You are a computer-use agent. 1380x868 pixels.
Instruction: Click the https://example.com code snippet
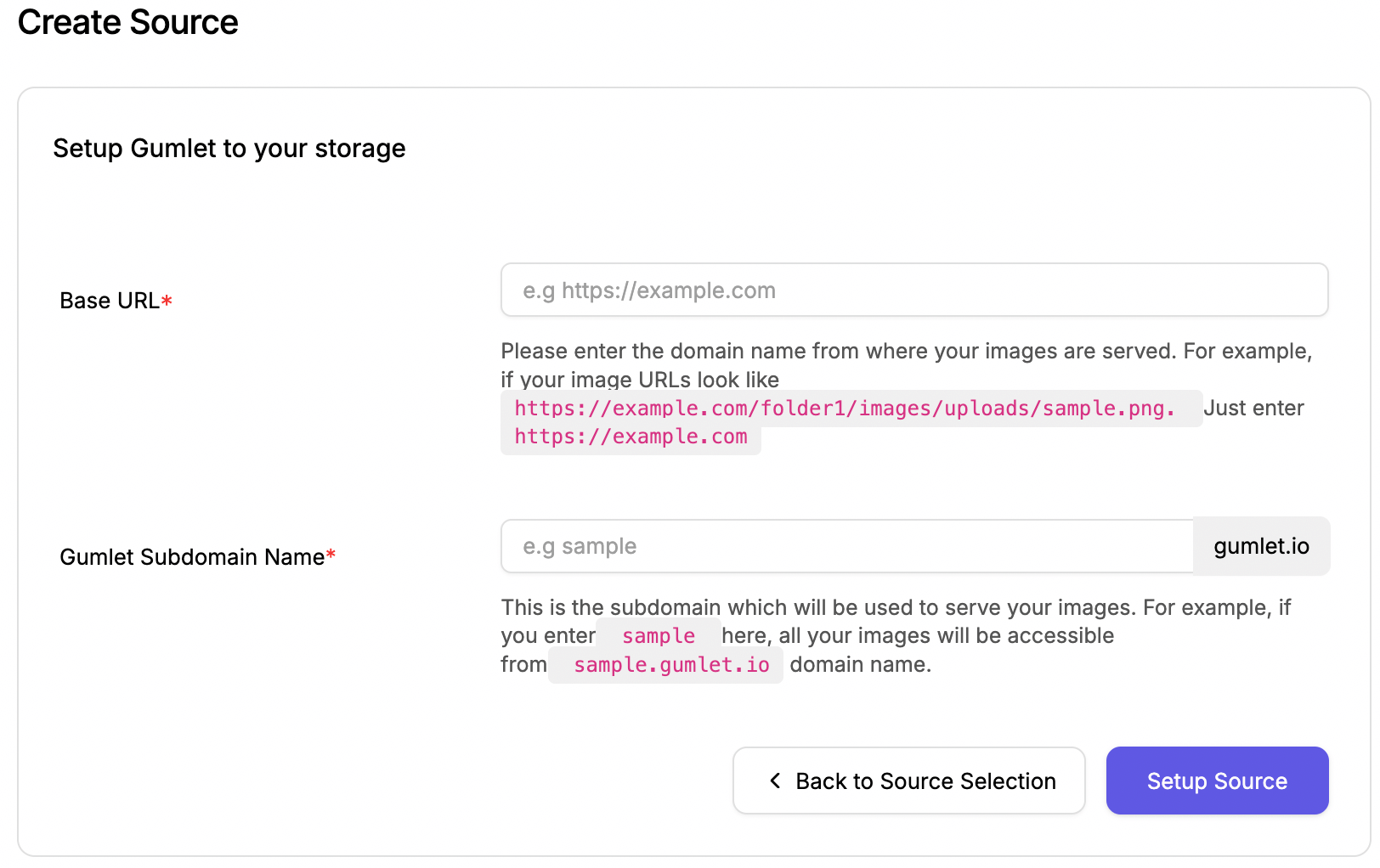[631, 437]
